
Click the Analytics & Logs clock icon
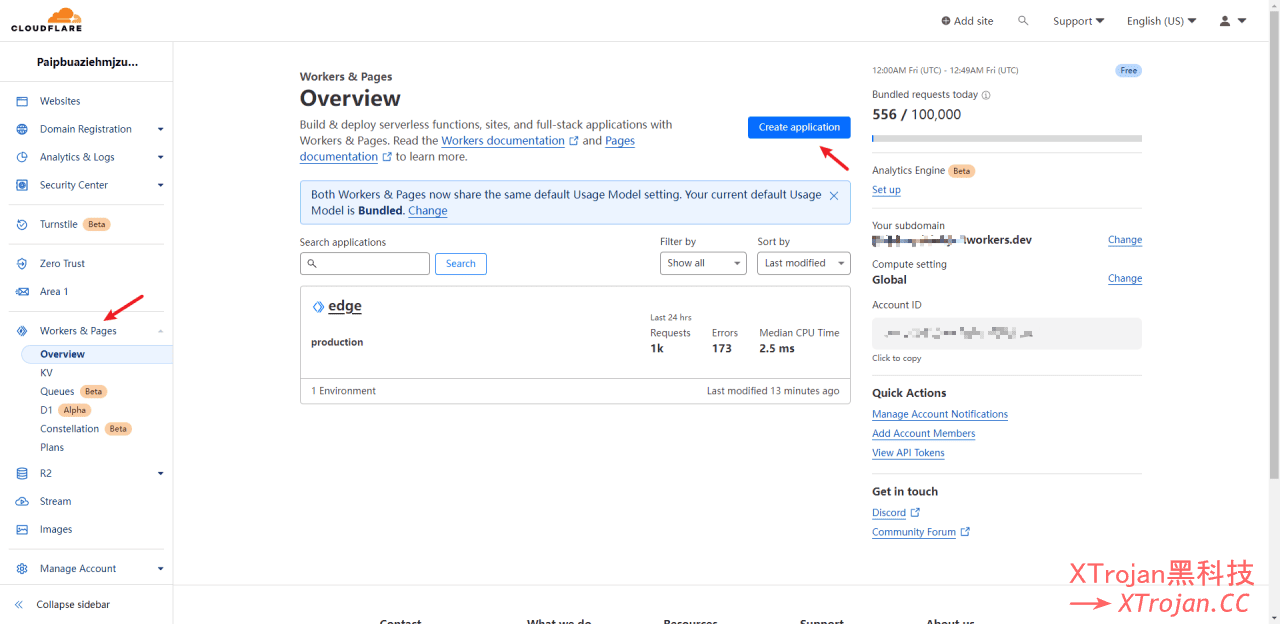coord(22,157)
